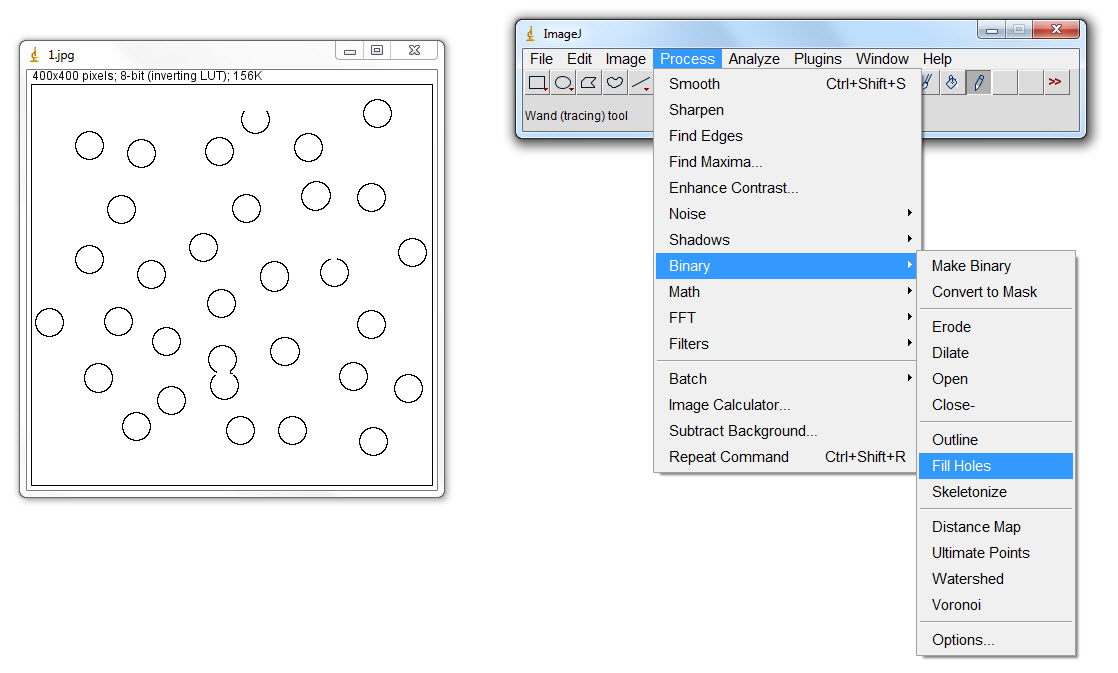Choose Convert to Mask
Image resolution: width=1118 pixels, height=673 pixels.
[984, 291]
